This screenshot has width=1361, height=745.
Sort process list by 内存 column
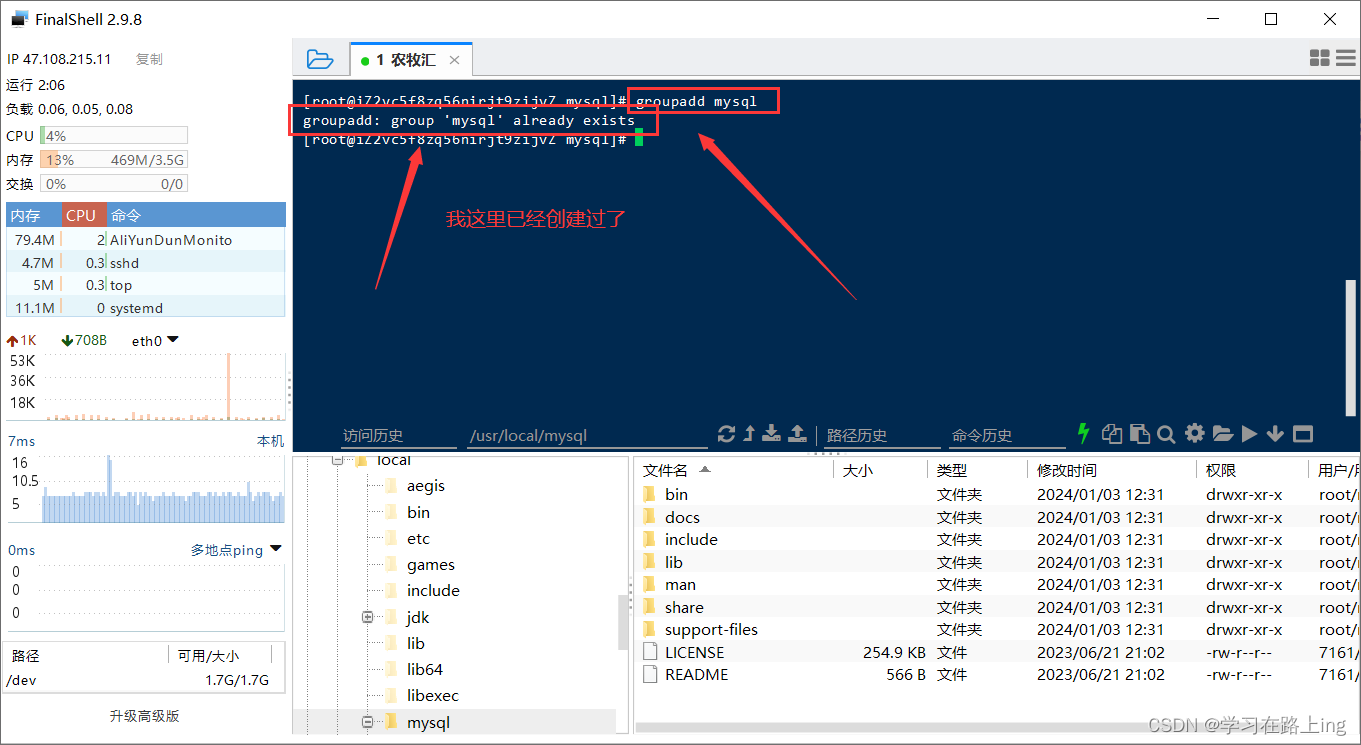click(33, 215)
